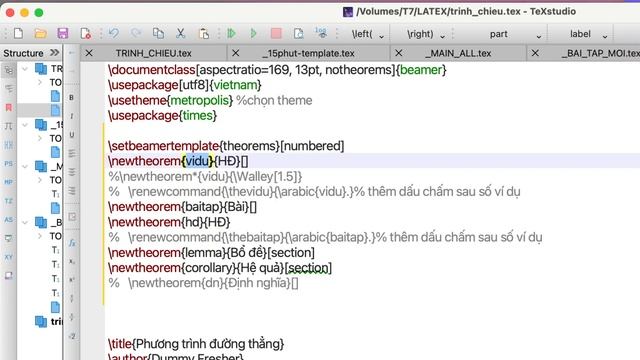Expand the Structure panel chevrons
Image resolution: width=640 pixels, height=360 pixels.
[54, 53]
